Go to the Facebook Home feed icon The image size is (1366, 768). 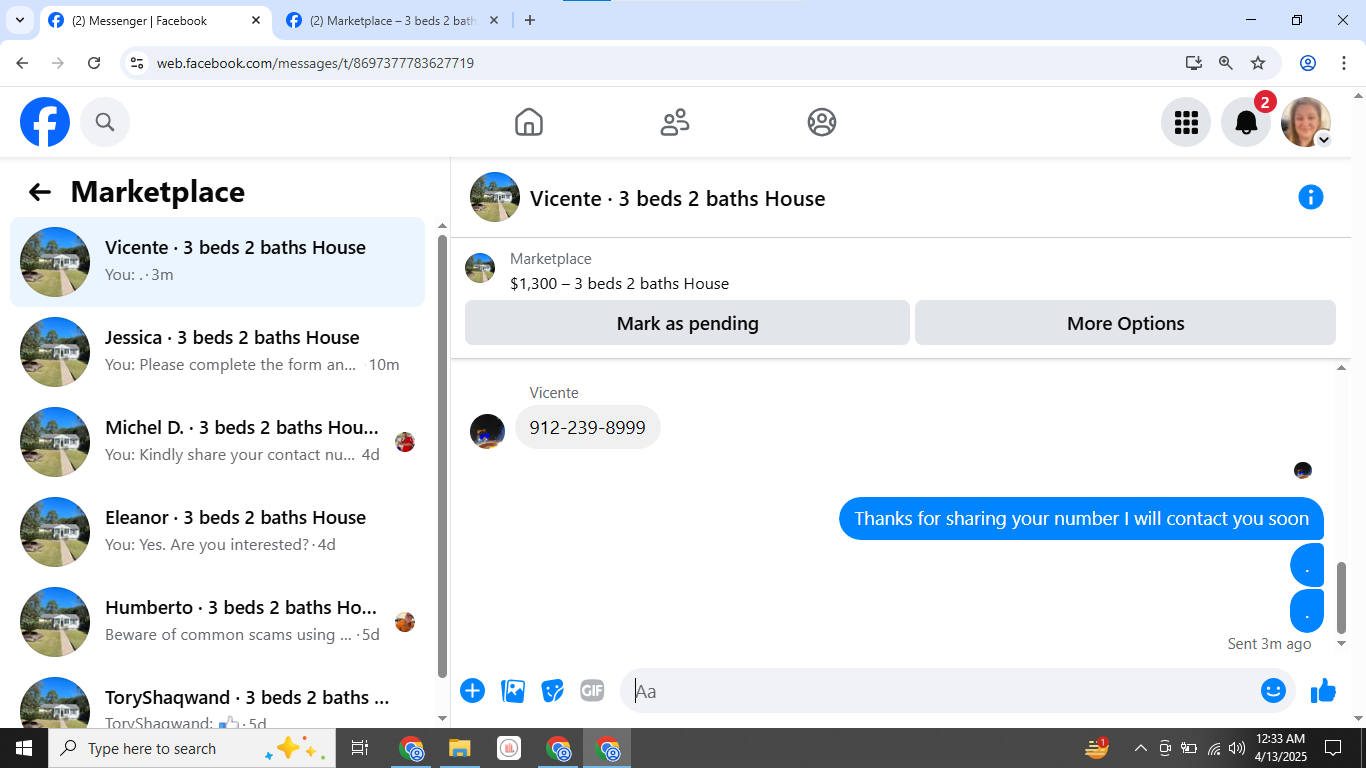[x=529, y=122]
